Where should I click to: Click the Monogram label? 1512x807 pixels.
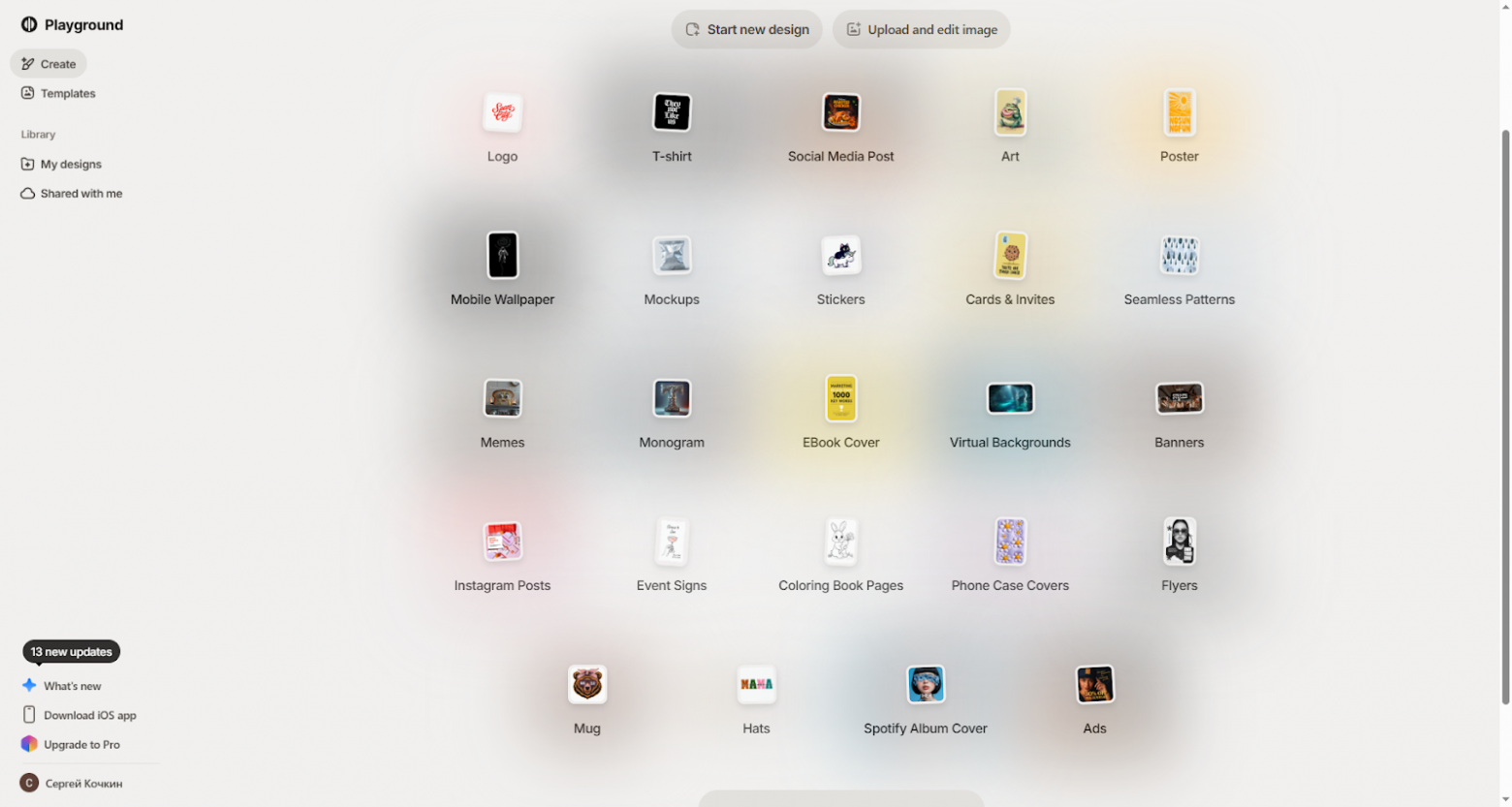672,443
